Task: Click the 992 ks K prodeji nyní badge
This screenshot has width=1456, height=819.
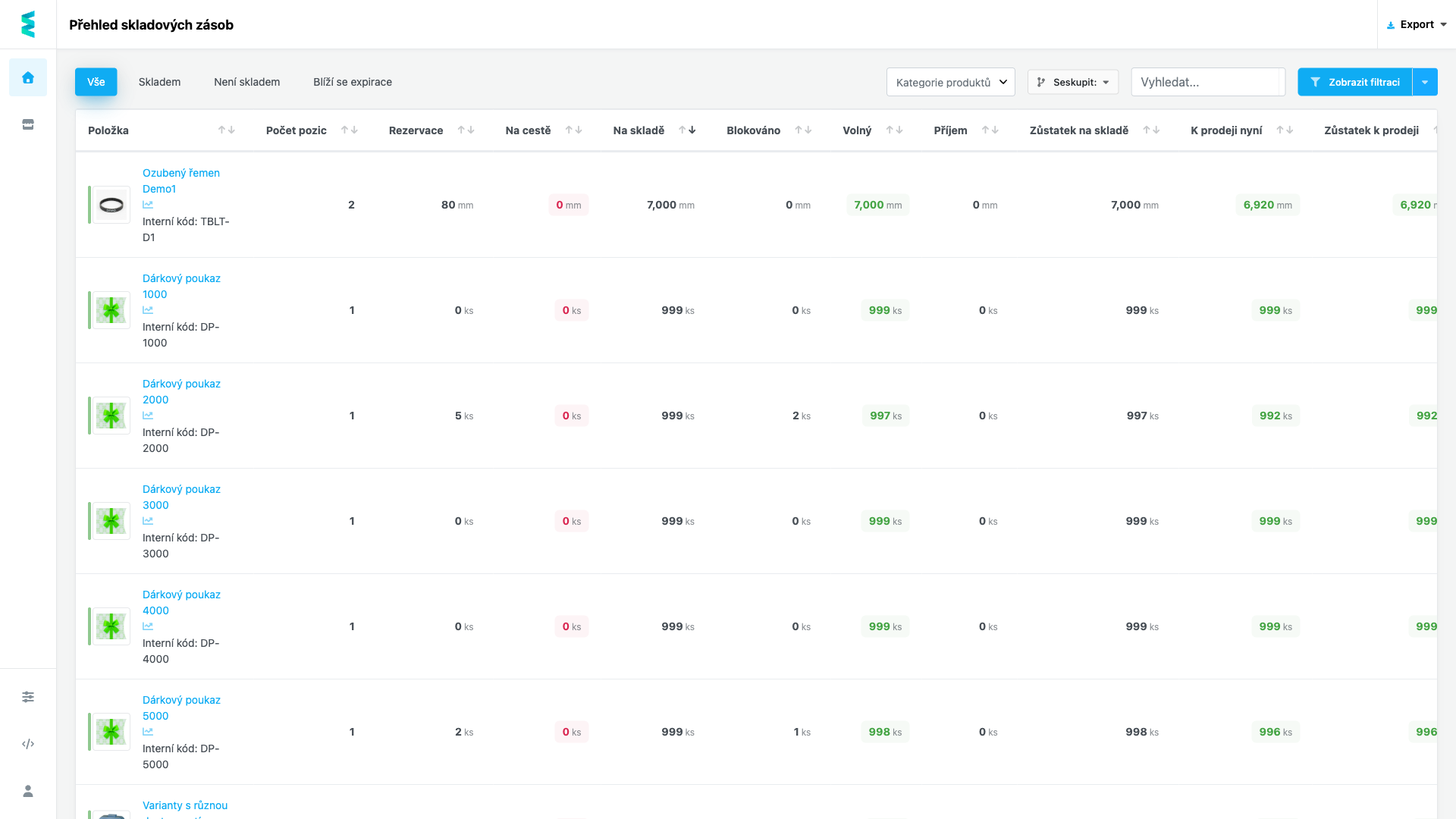Action: [x=1276, y=416]
